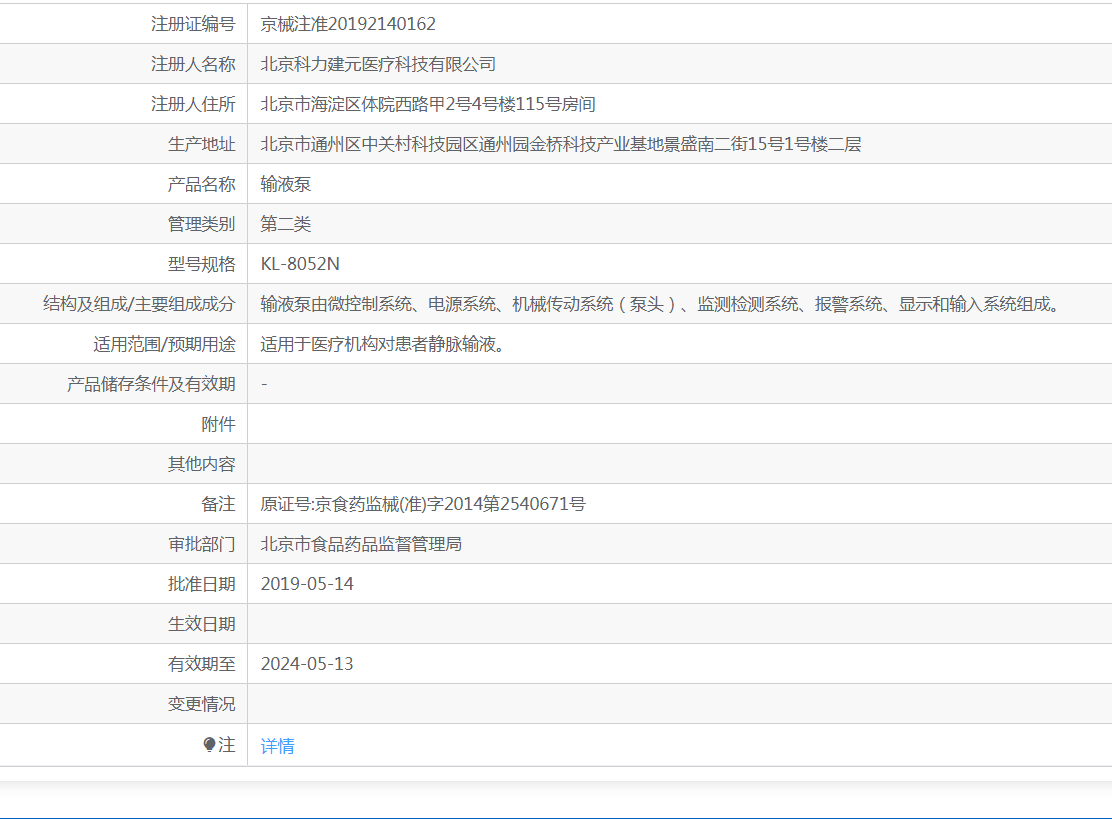Viewport: 1112px width, 819px height.
Task: Select the address 北京市海淀区体院西路甲2号4号楼115号房间
Action: (428, 104)
